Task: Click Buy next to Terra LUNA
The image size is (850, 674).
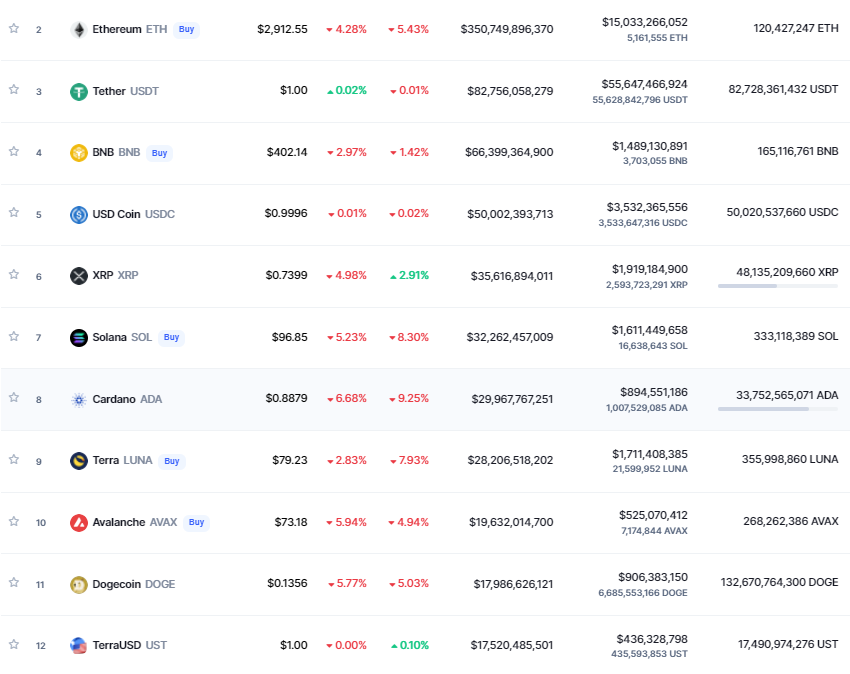Action: [172, 461]
